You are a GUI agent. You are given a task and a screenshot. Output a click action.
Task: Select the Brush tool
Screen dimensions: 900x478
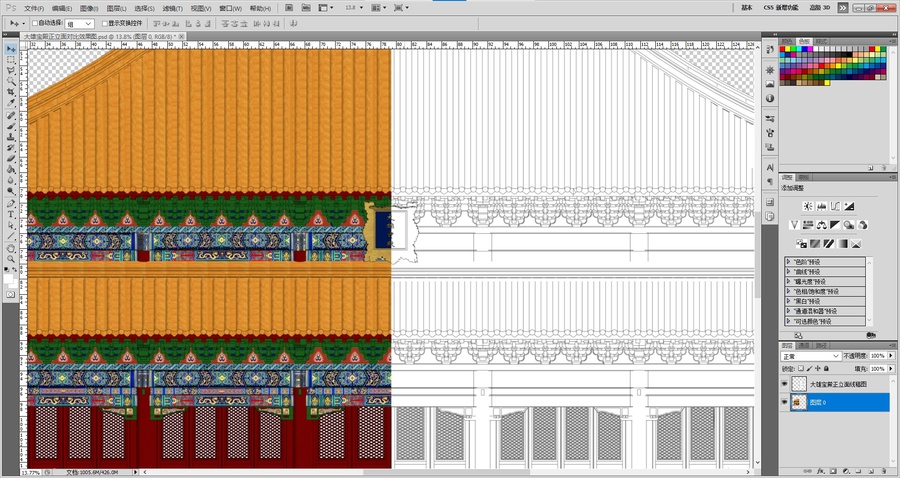tap(11, 126)
